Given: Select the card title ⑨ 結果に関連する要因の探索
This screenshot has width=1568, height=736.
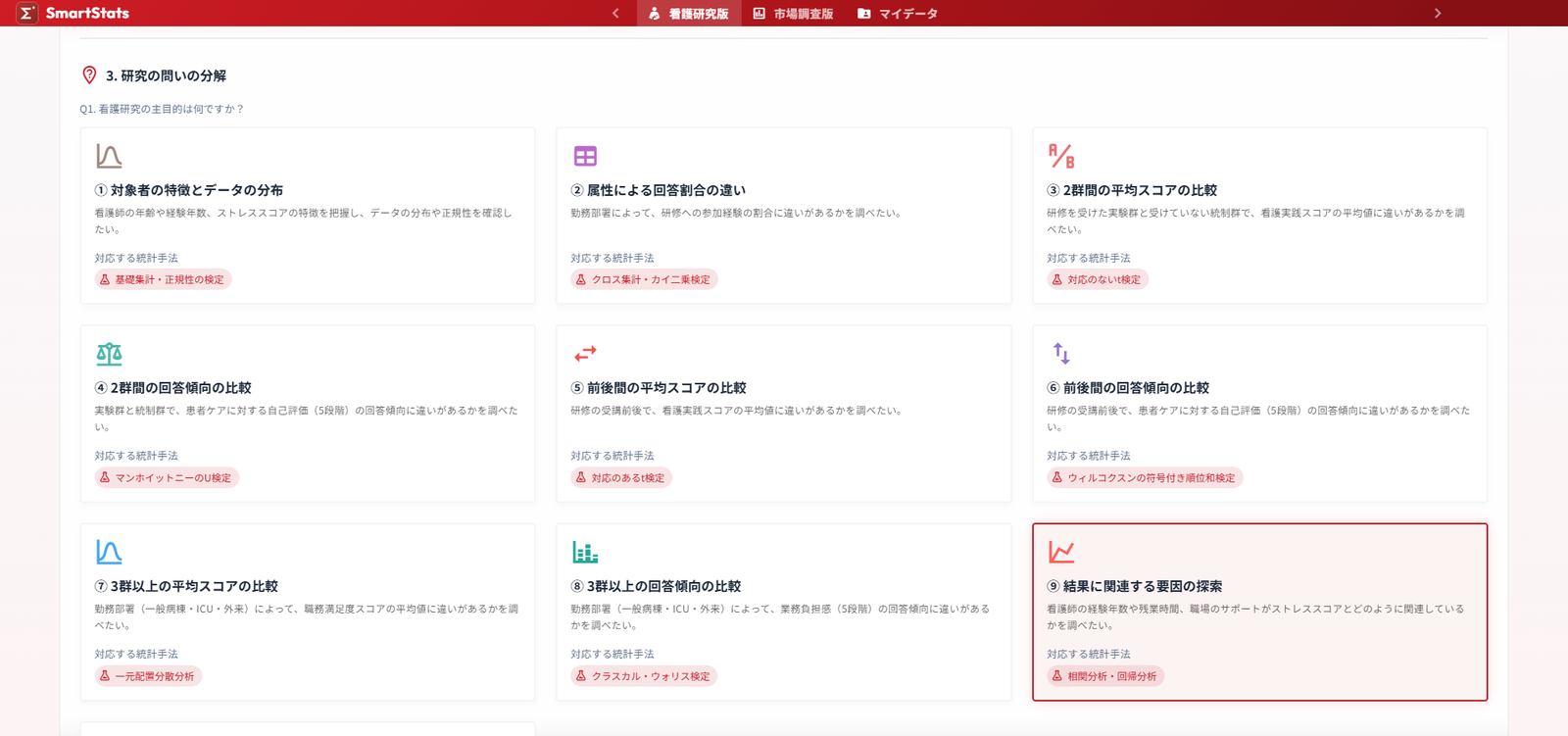Looking at the screenshot, I should (1135, 586).
